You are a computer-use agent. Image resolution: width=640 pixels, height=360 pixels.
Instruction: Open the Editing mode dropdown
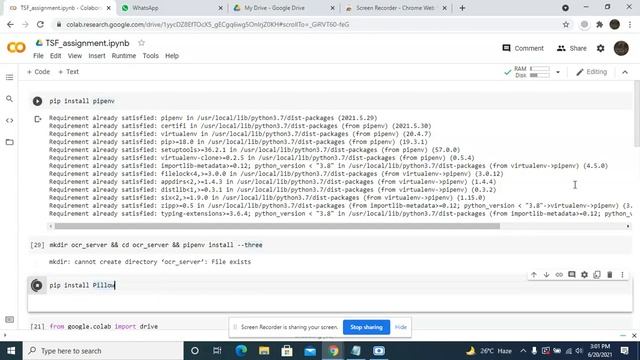click(591, 72)
